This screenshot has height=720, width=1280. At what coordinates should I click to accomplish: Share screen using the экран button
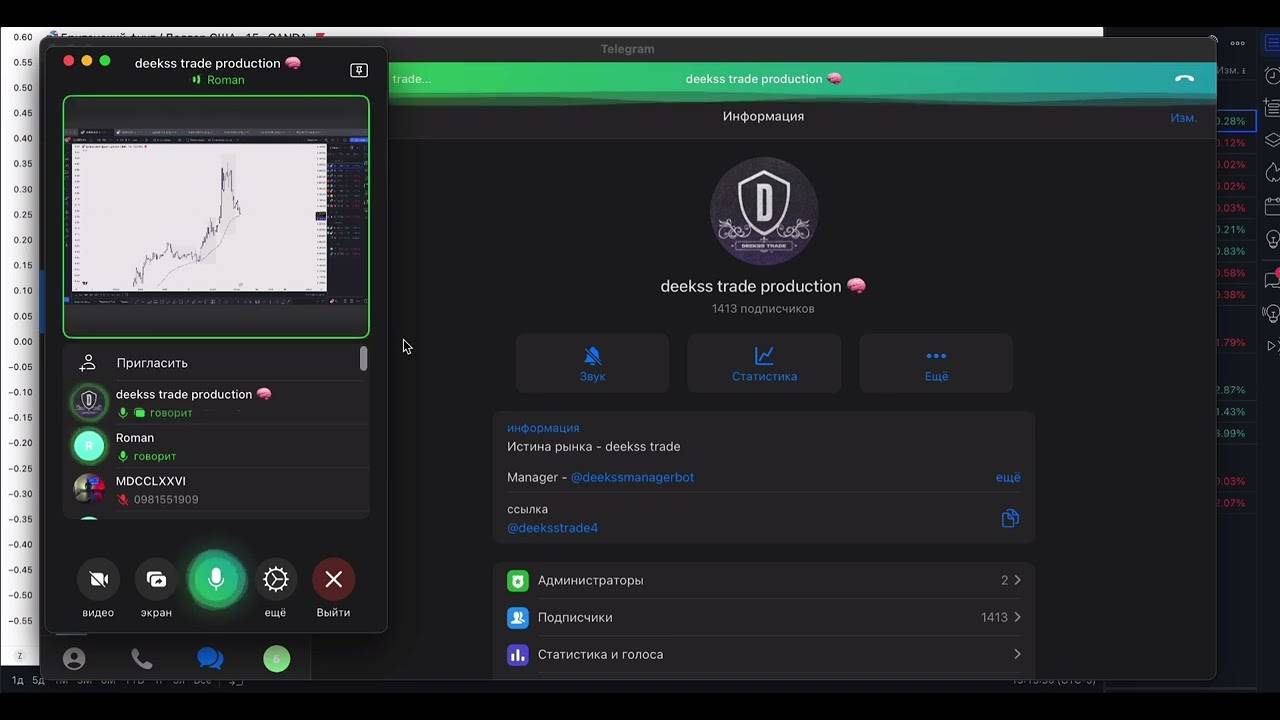(156, 579)
